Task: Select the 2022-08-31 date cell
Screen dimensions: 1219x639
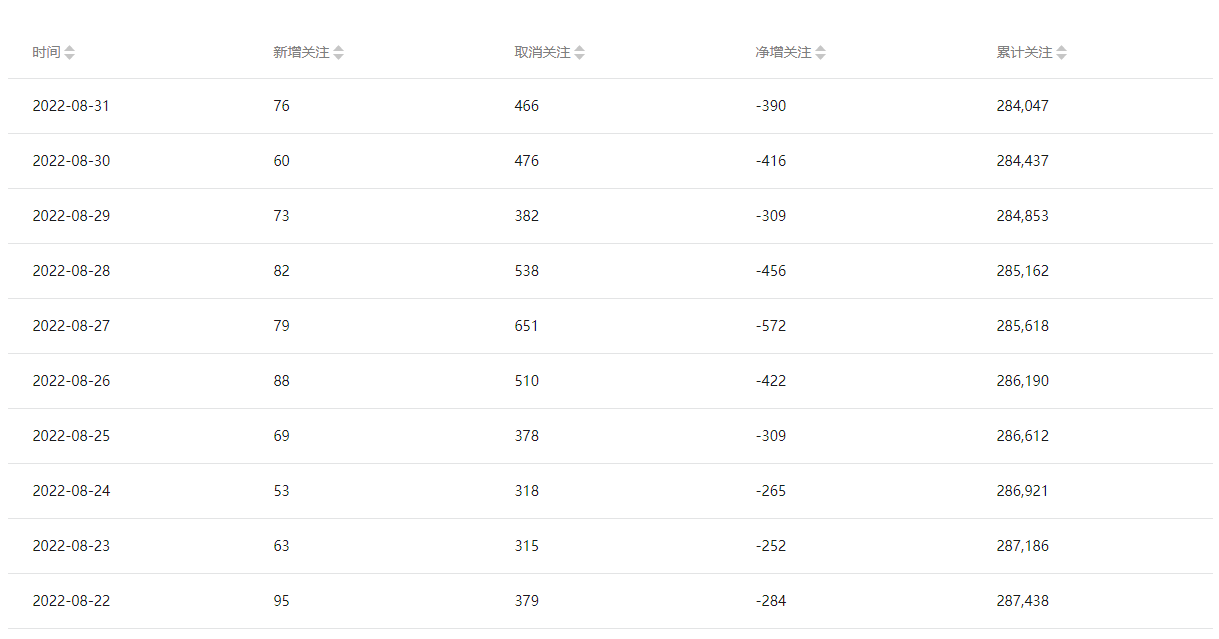Action: pos(71,106)
